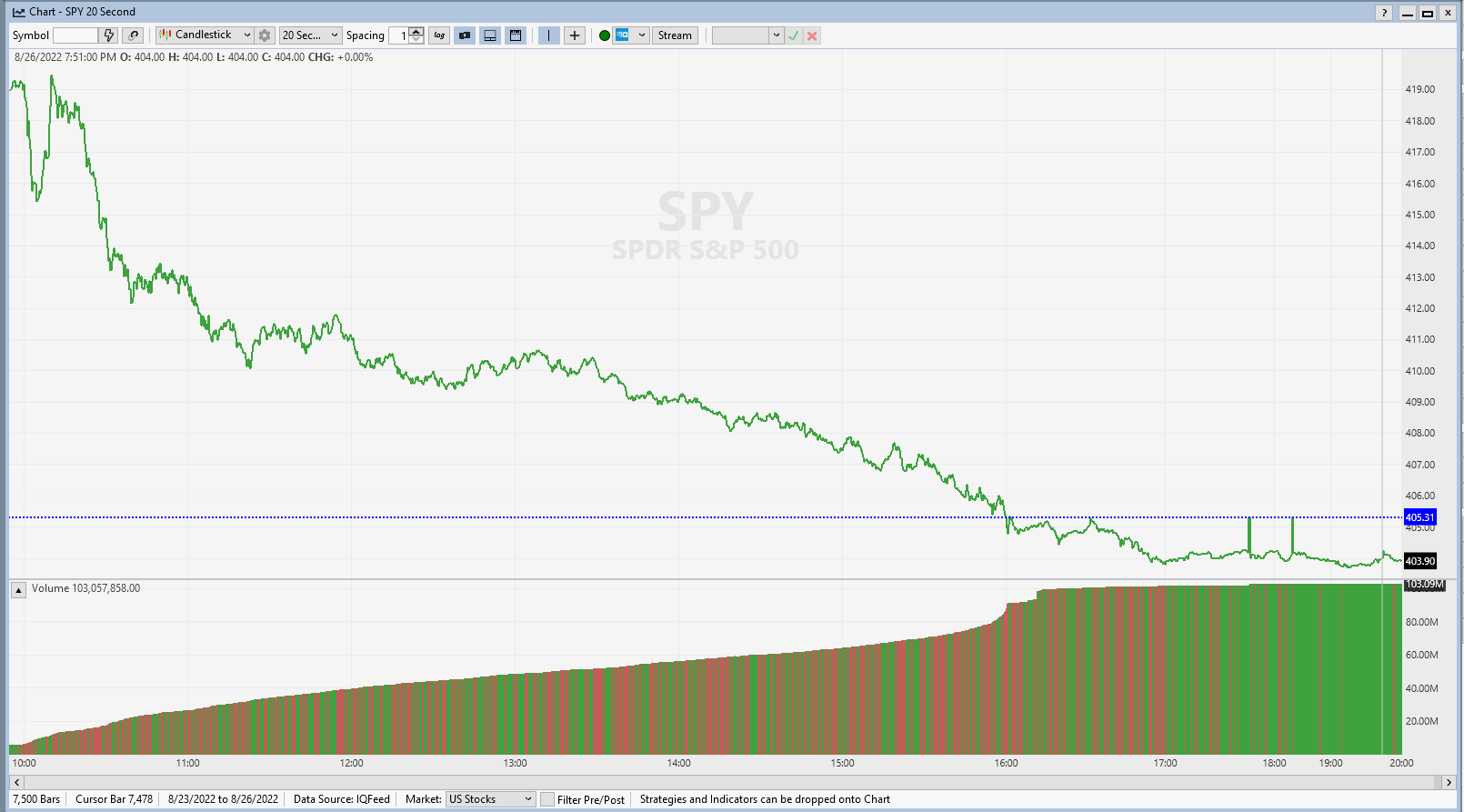Click the 419.00 price axis label
The width and height of the screenshot is (1464, 812).
(x=1419, y=89)
